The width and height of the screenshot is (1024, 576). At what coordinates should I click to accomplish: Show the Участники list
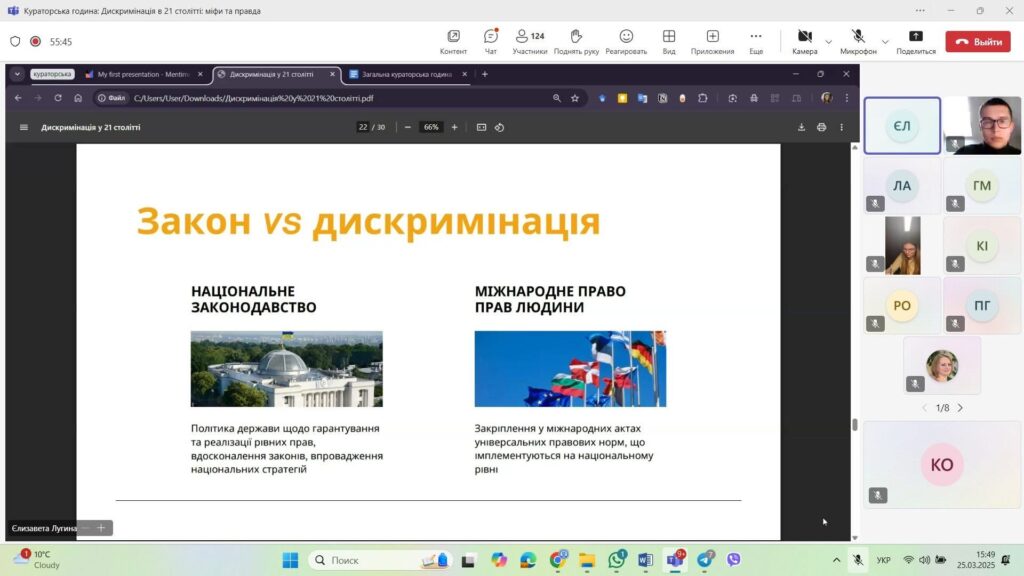pos(530,41)
